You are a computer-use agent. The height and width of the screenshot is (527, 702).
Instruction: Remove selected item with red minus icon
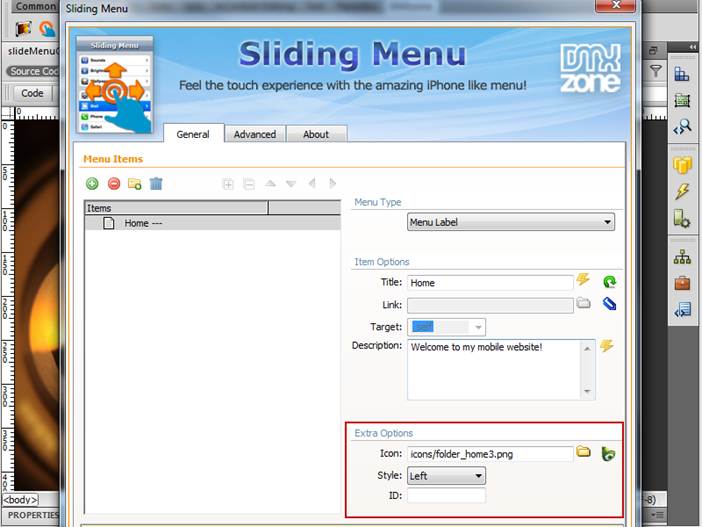(114, 184)
